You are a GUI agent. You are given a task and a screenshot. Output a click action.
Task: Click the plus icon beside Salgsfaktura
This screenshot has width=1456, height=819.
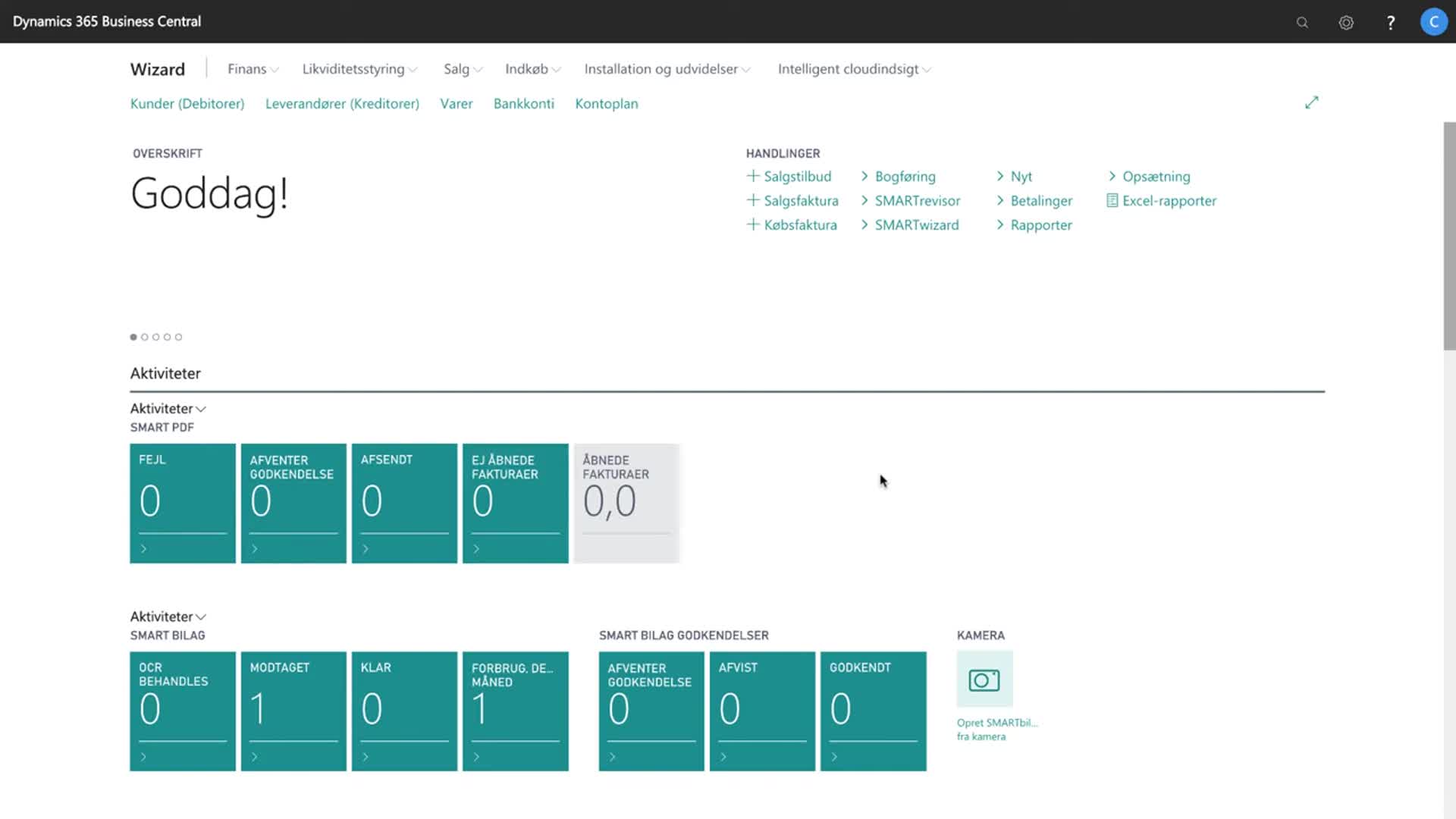pyautogui.click(x=753, y=200)
